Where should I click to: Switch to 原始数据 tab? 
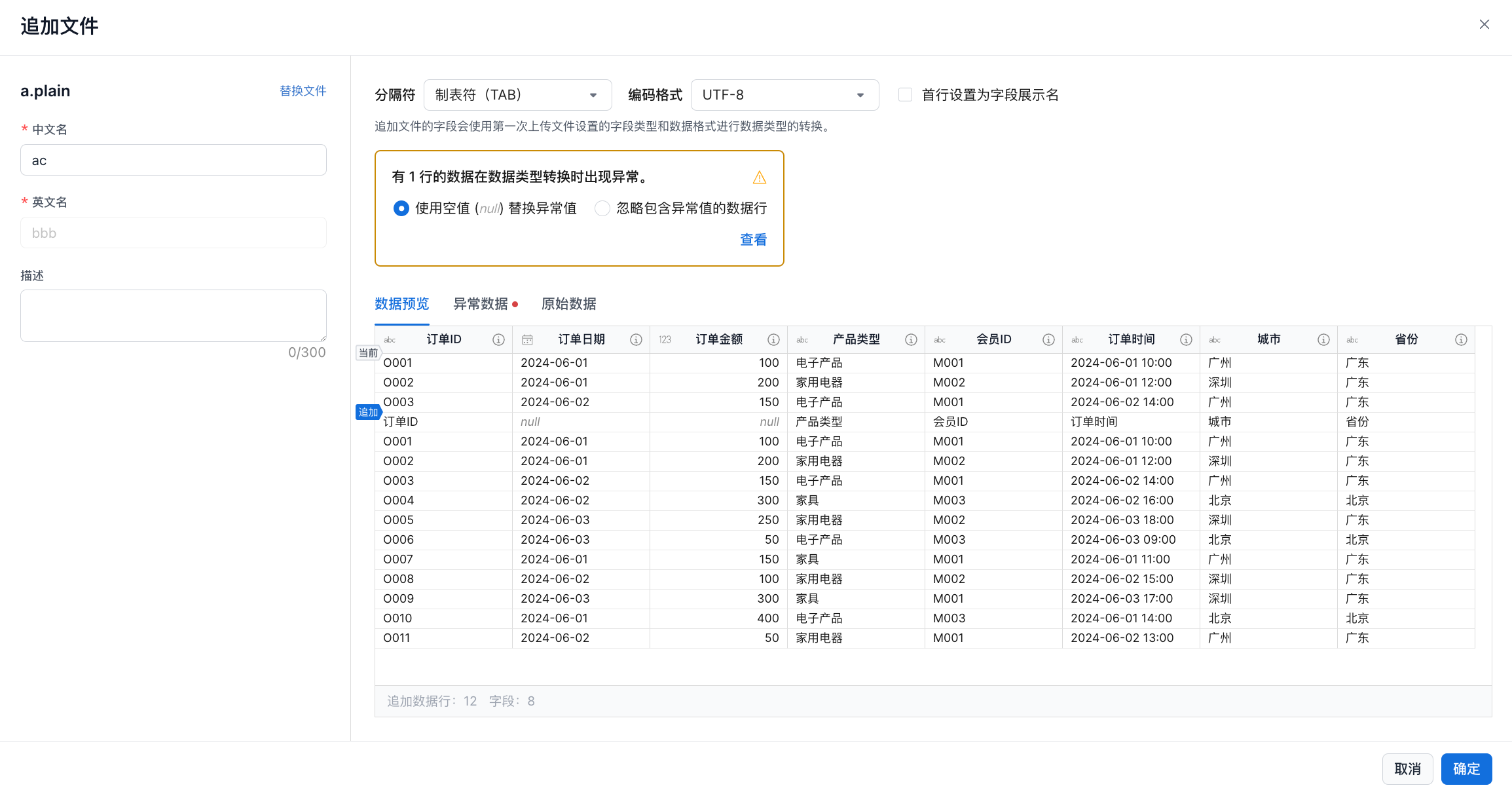coord(568,304)
